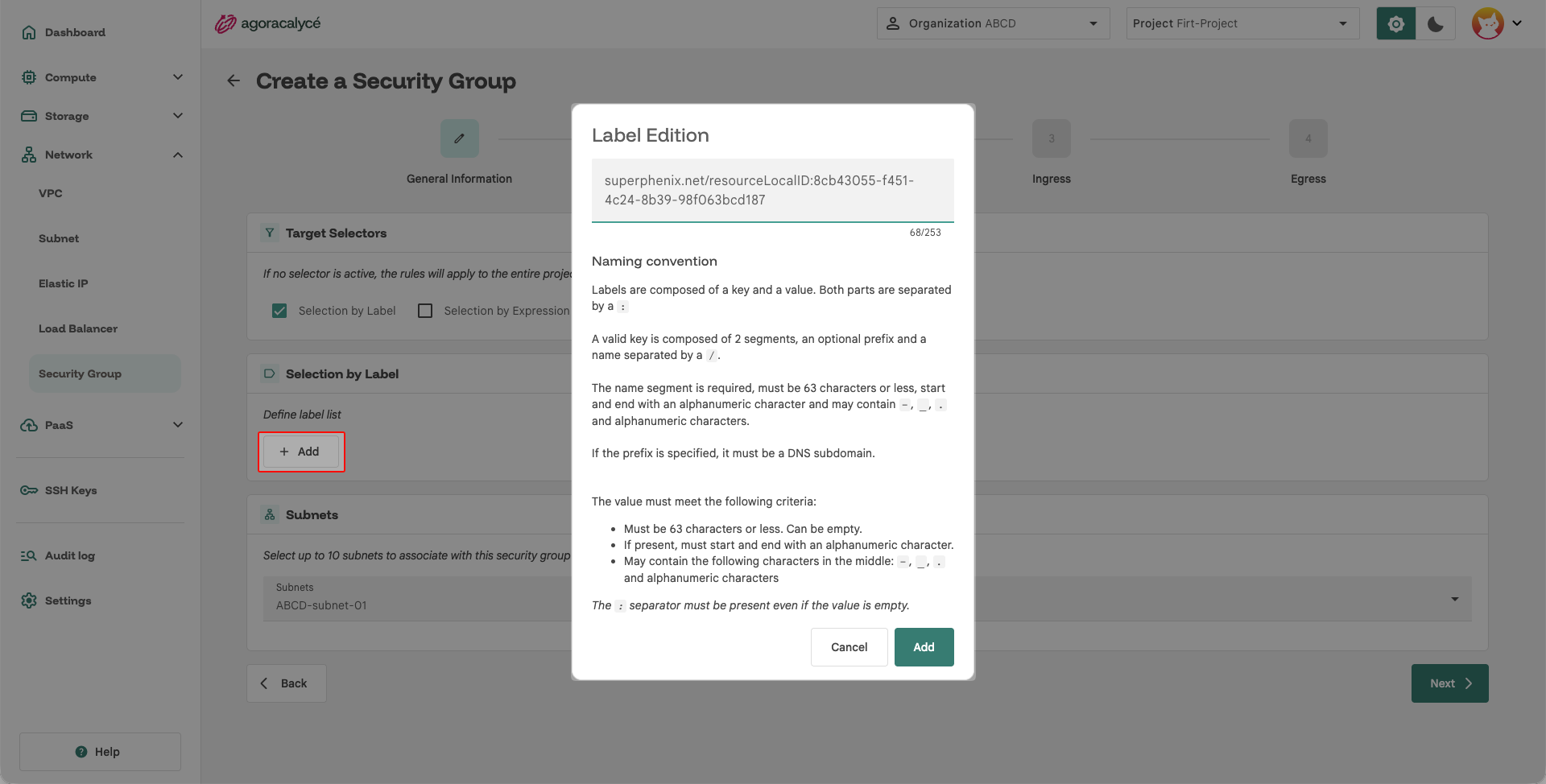The image size is (1546, 784).
Task: Expand the Storage menu chevron
Action: (178, 116)
